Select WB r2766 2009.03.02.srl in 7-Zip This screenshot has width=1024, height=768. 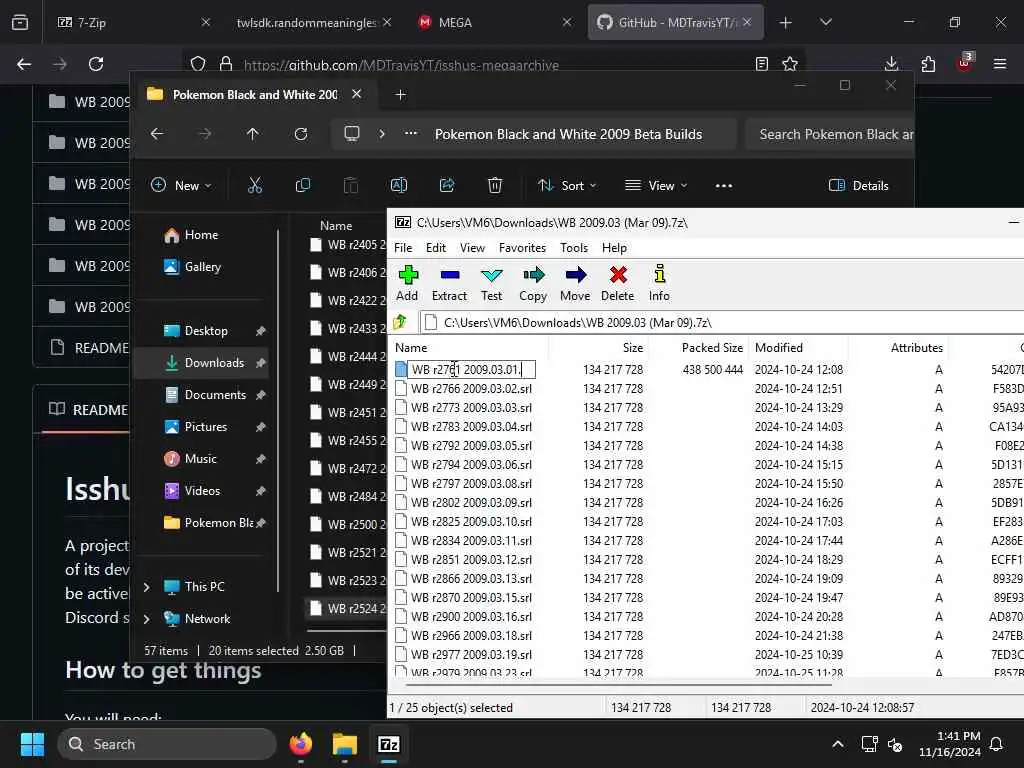471,389
